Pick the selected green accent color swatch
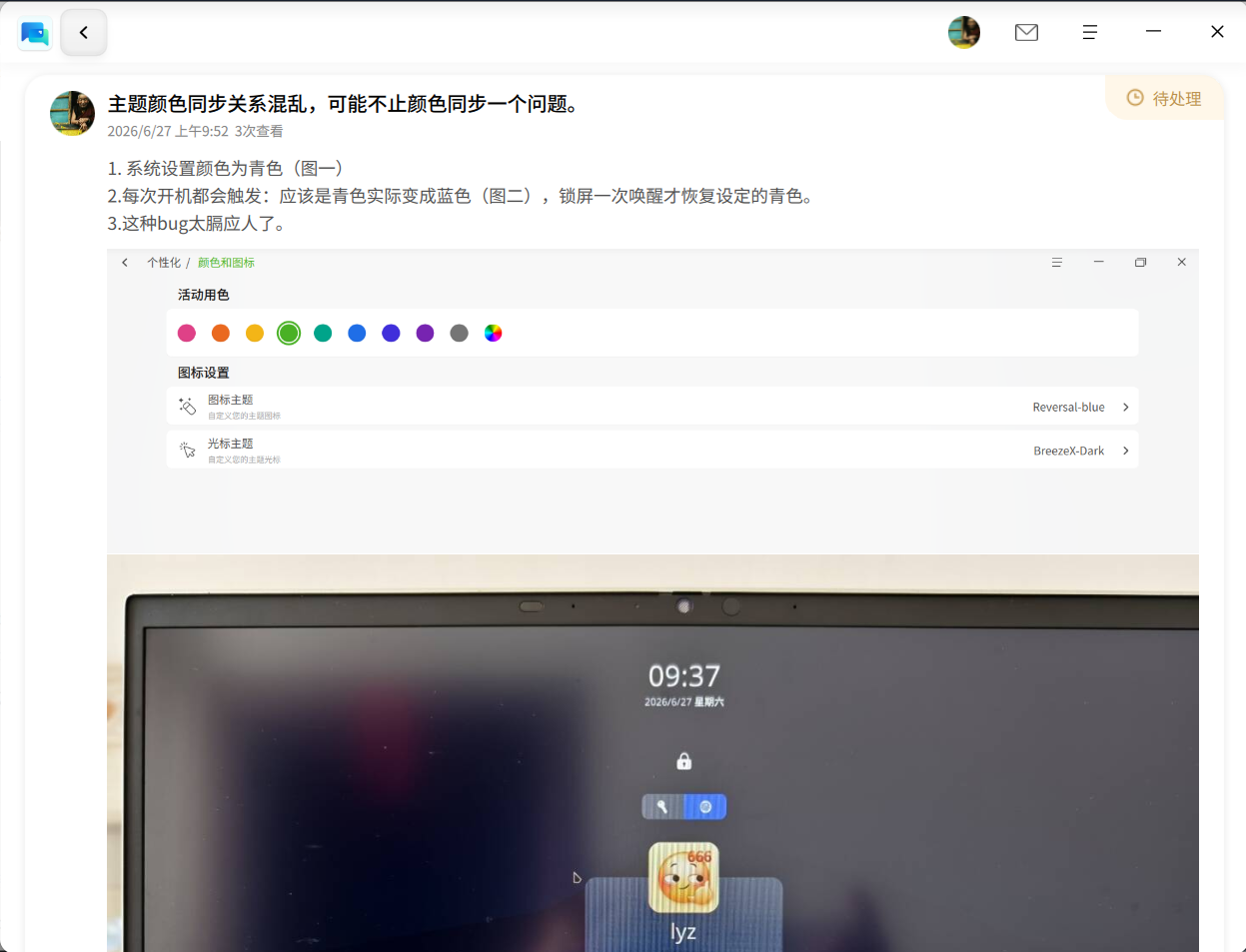Screen dimensions: 1246x952 289,334
